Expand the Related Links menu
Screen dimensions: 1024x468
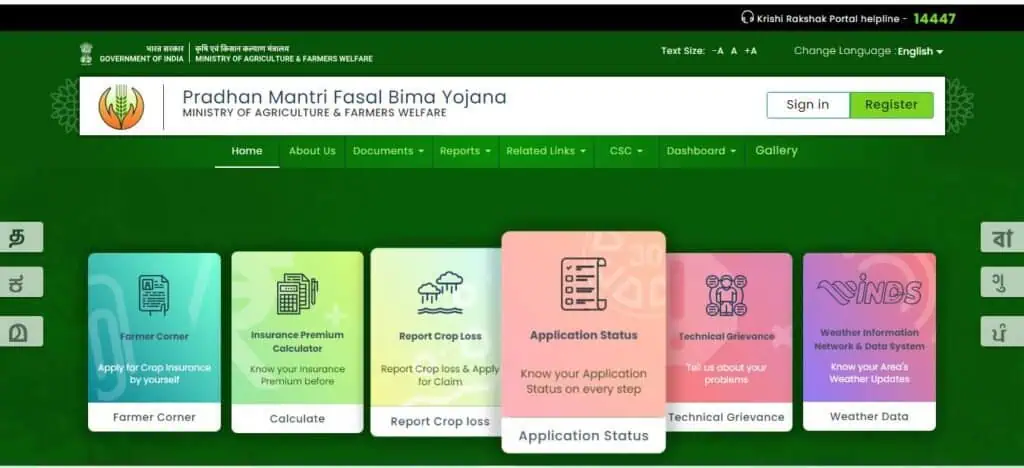click(546, 151)
